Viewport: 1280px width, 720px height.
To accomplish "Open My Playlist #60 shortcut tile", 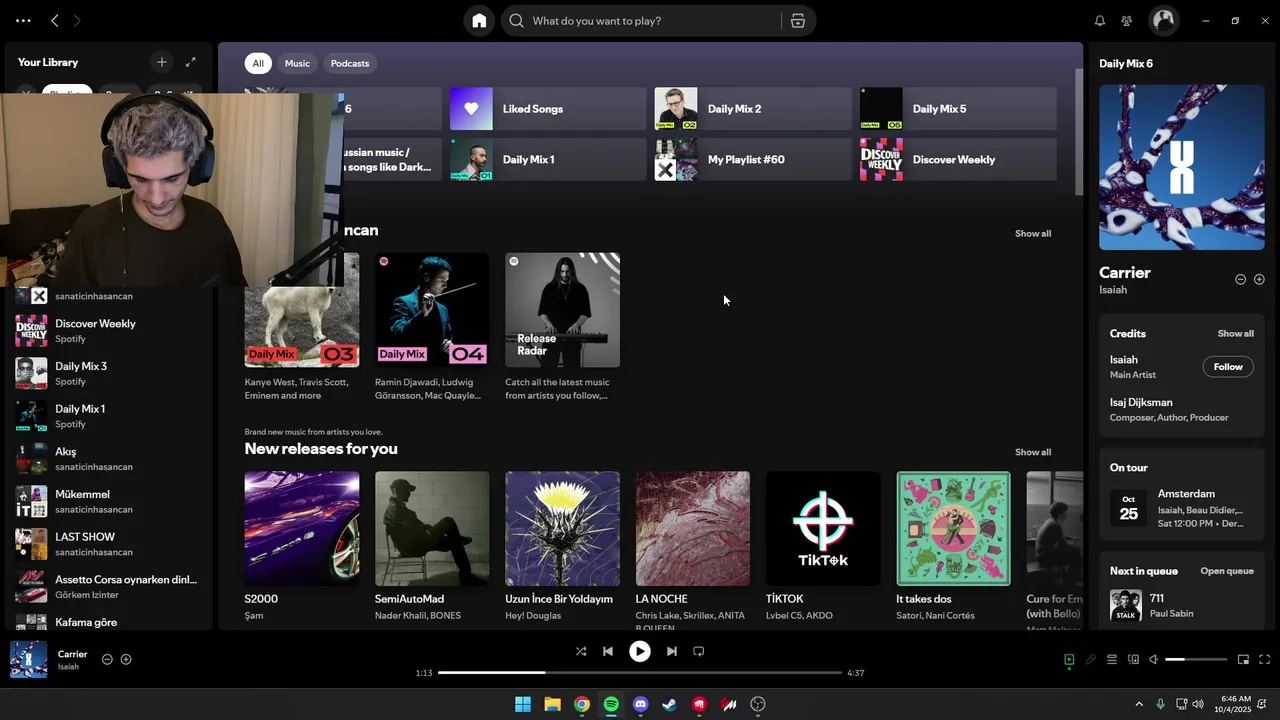I will point(753,159).
